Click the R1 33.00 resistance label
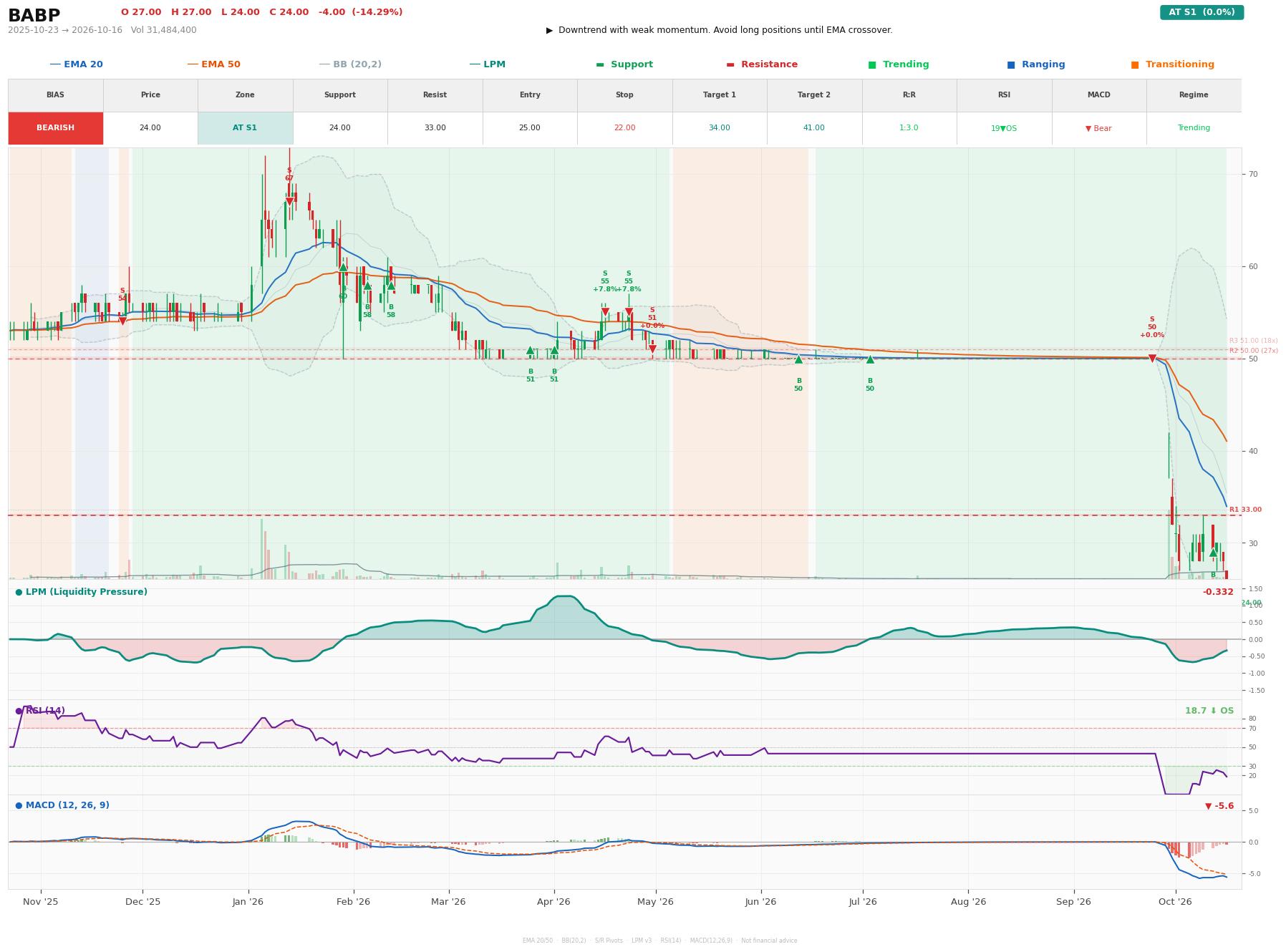The width and height of the screenshot is (1286, 952). tap(1246, 510)
